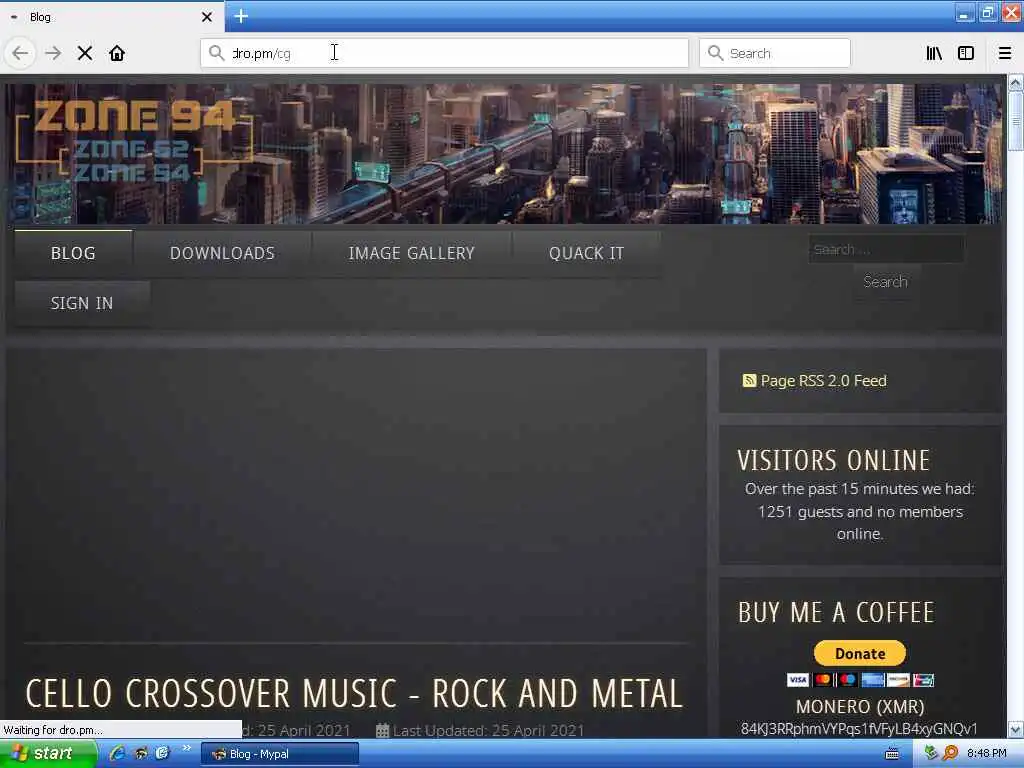Open a new tab with plus button
The width and height of the screenshot is (1024, 768).
tap(241, 16)
